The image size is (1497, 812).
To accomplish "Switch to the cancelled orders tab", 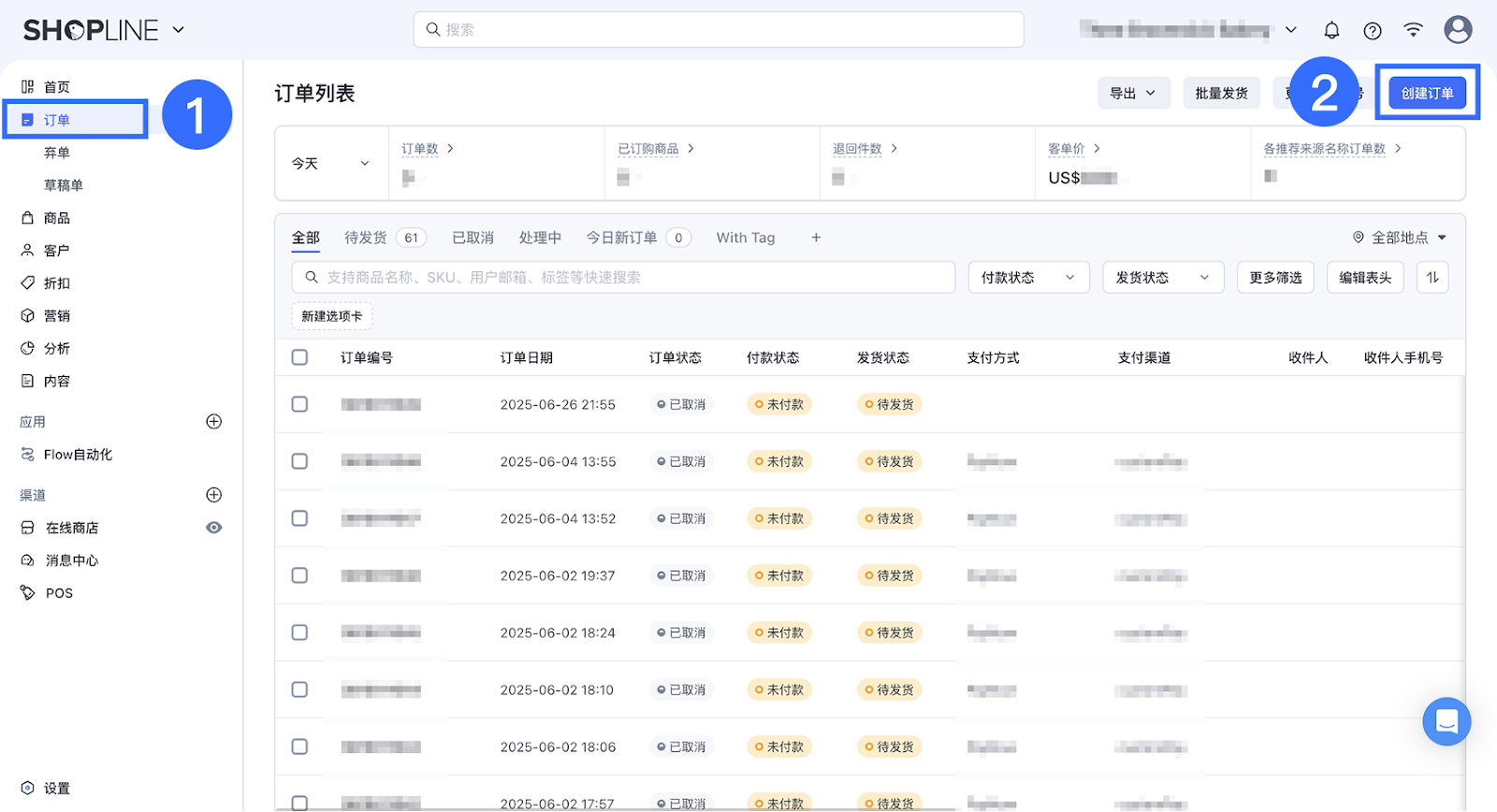I will click(472, 238).
